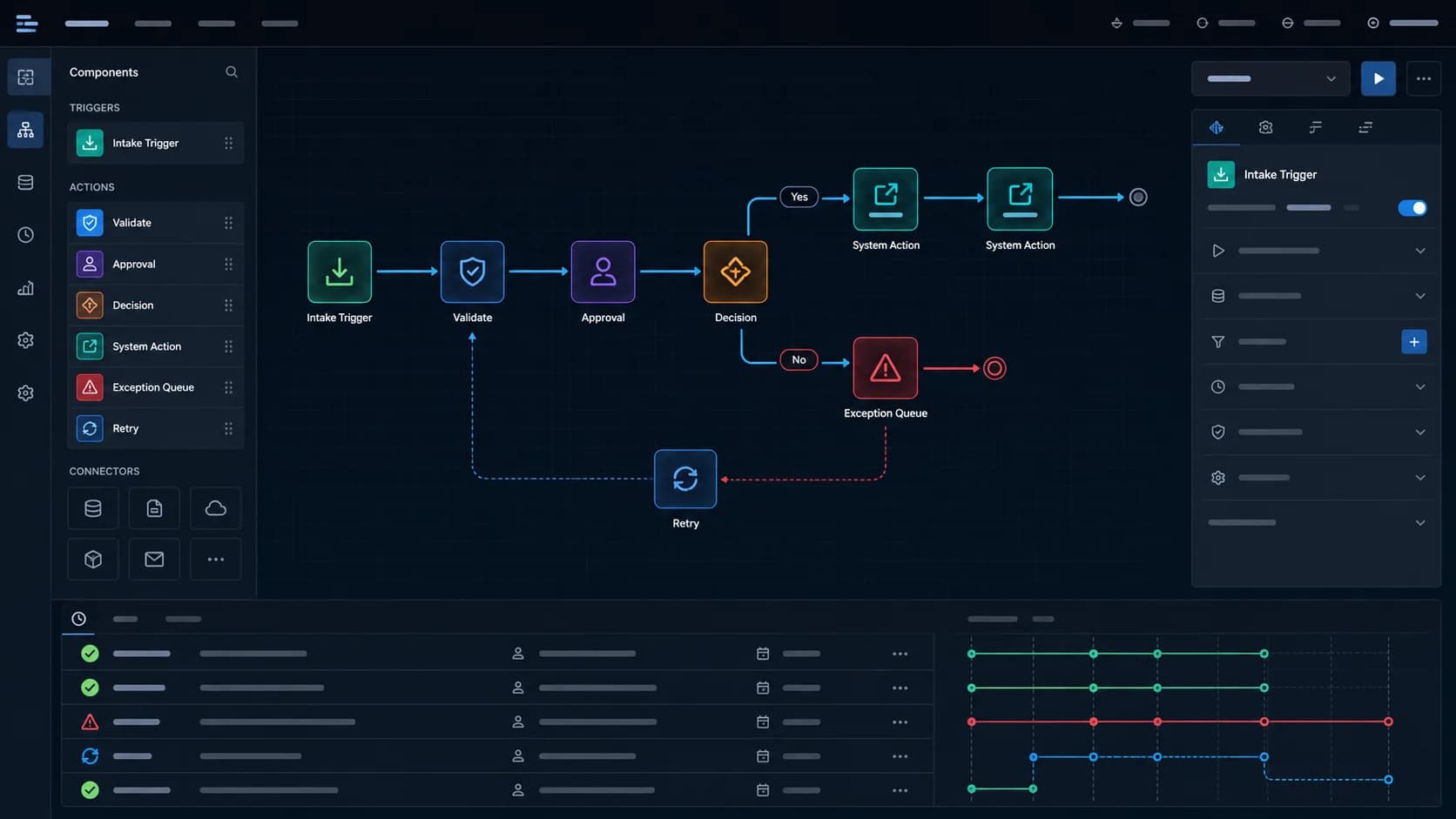Open the more options button beside run
The height and width of the screenshot is (819, 1456).
click(x=1423, y=78)
